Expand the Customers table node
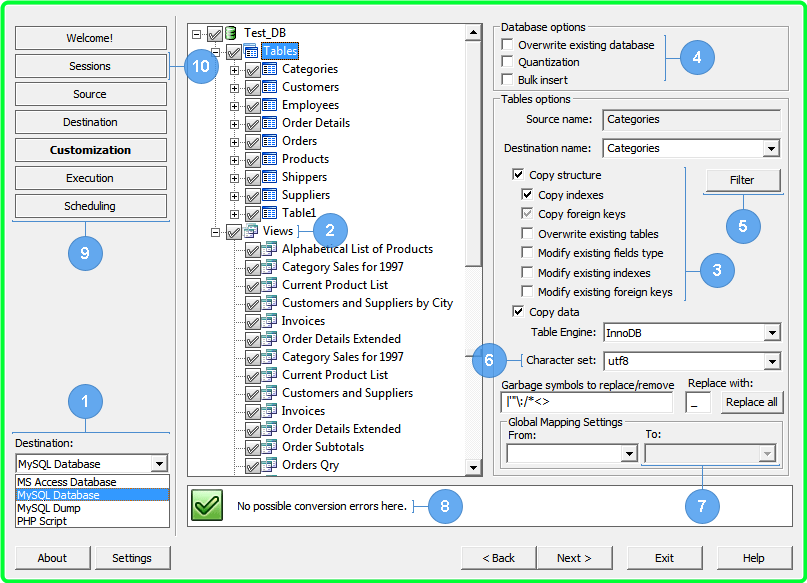Viewport: 807px width, 583px height. pyautogui.click(x=235, y=87)
